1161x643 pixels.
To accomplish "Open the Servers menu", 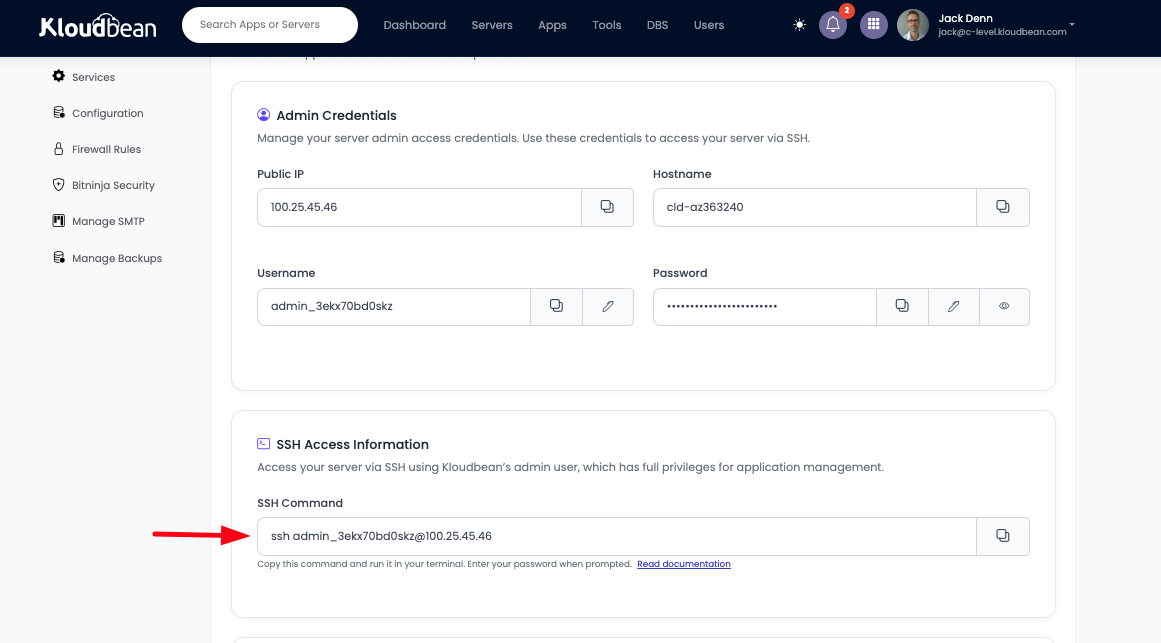I will (x=492, y=25).
